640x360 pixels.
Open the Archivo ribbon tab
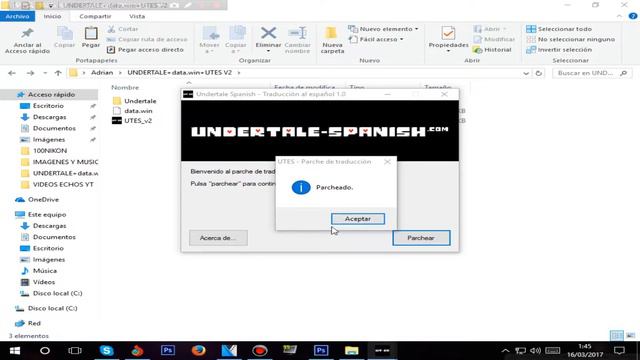pos(18,16)
